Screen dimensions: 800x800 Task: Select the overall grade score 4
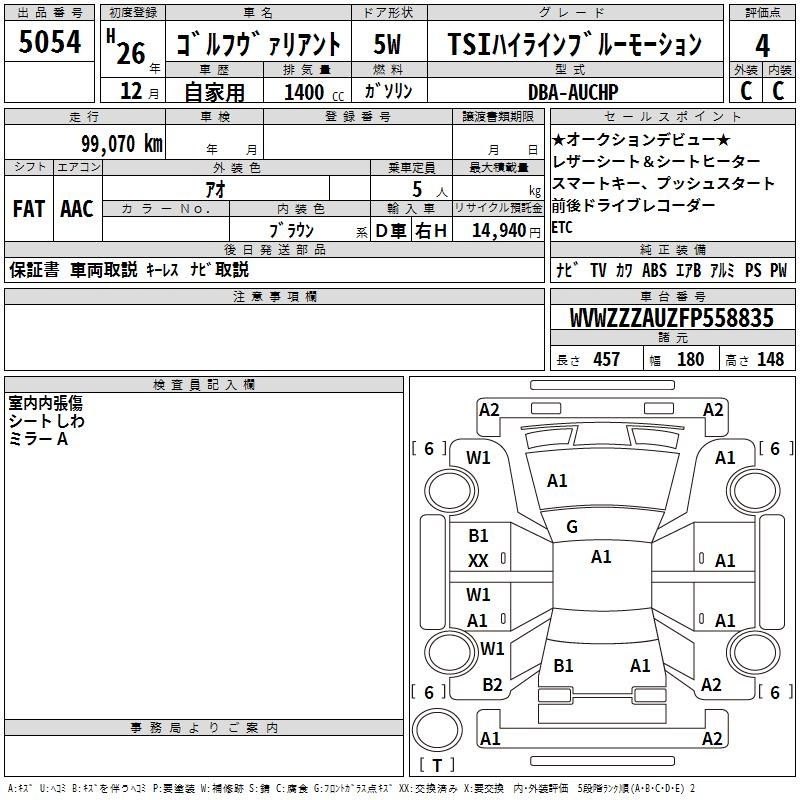tap(763, 44)
